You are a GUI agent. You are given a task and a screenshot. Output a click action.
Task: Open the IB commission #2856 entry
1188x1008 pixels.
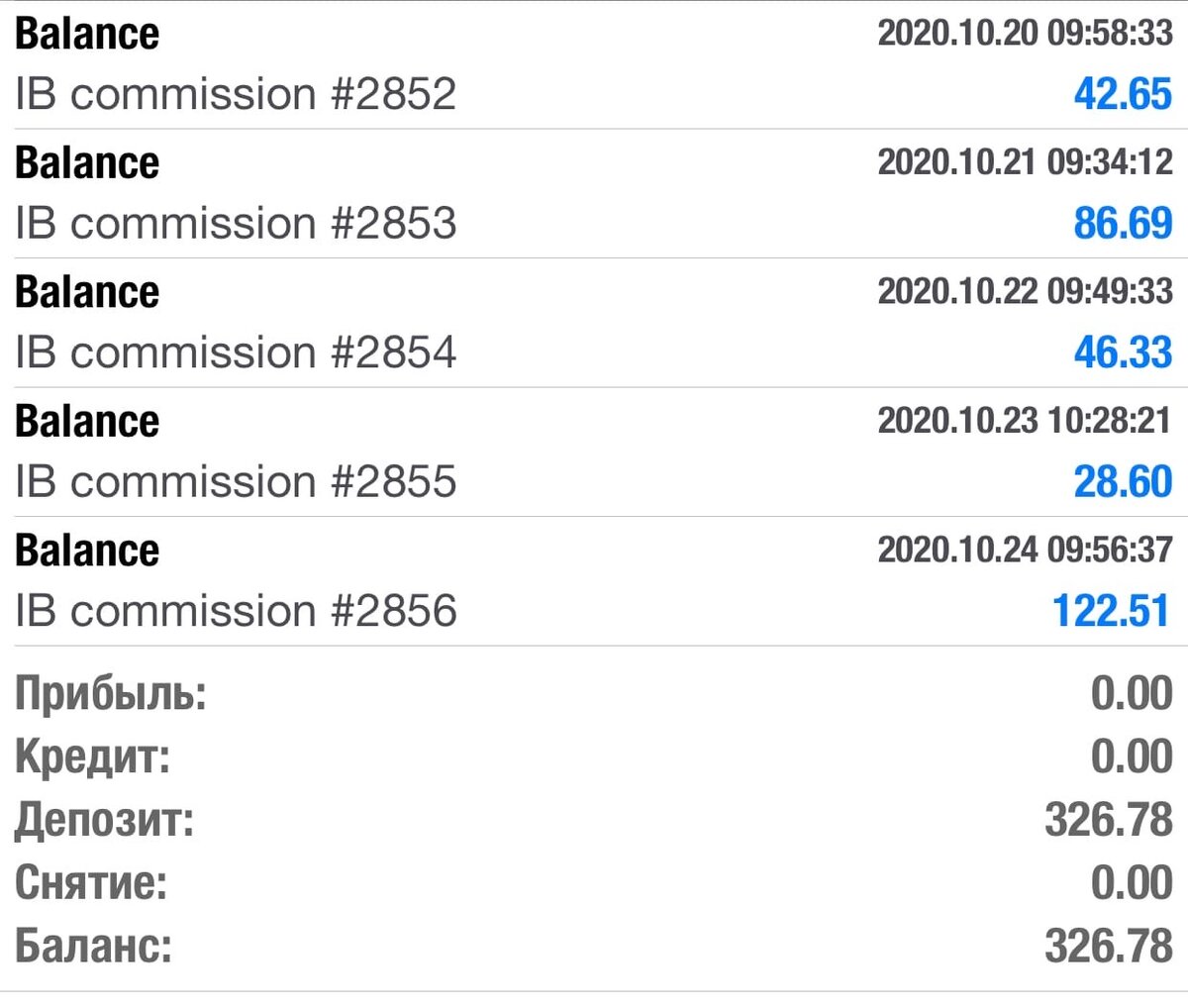[x=236, y=611]
